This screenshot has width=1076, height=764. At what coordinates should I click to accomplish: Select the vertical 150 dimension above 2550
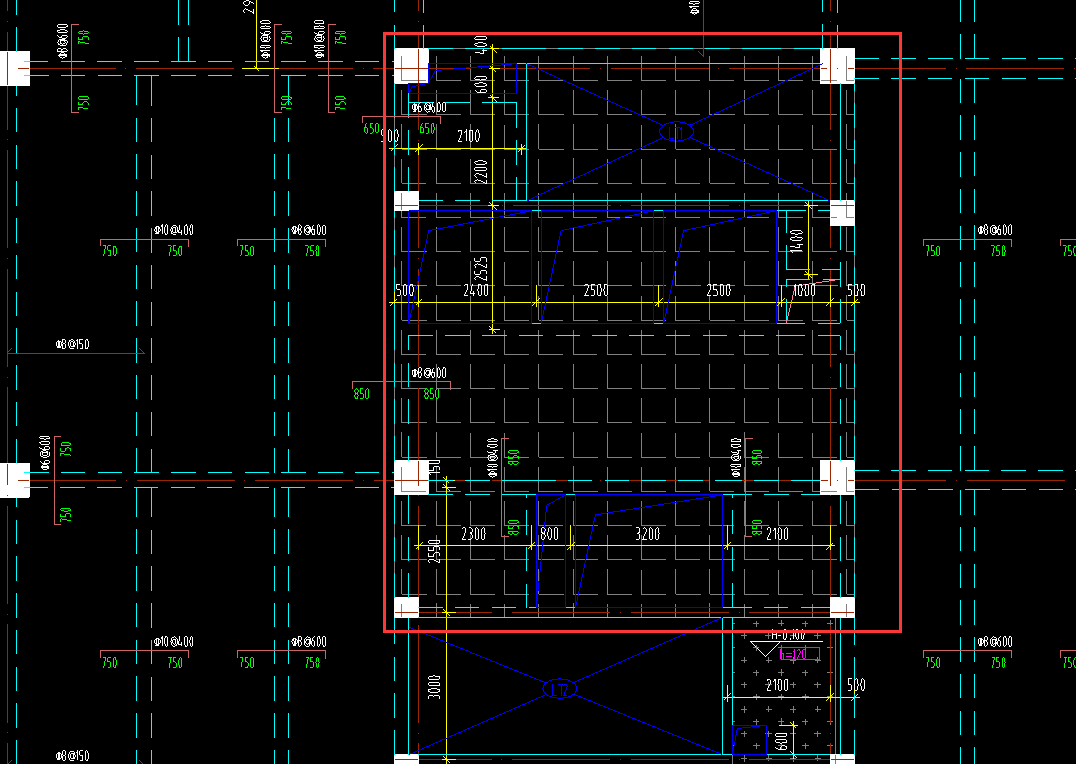pyautogui.click(x=434, y=467)
